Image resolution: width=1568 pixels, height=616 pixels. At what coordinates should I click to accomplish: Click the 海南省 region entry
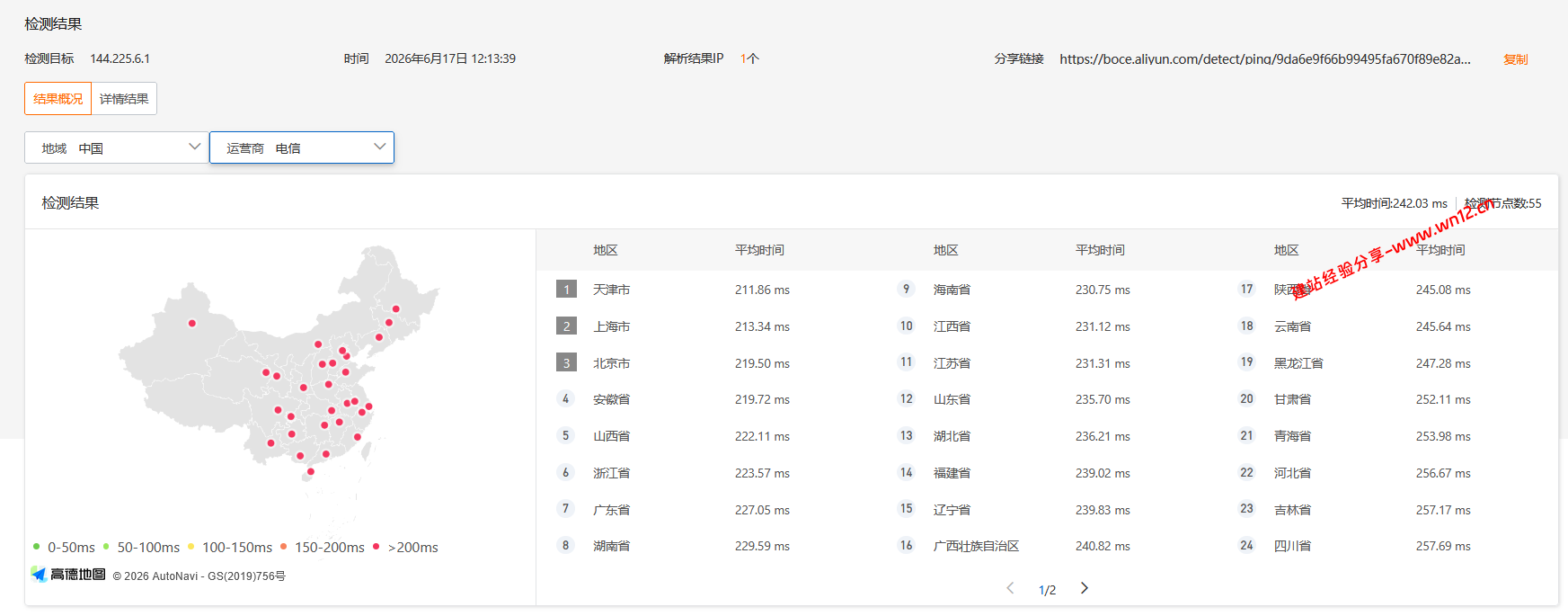coord(952,290)
